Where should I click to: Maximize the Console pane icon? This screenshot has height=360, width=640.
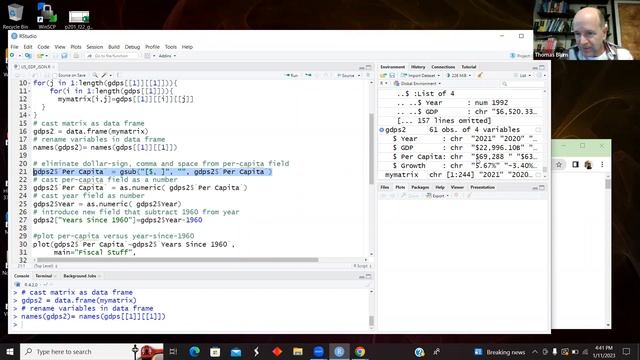coord(369,276)
